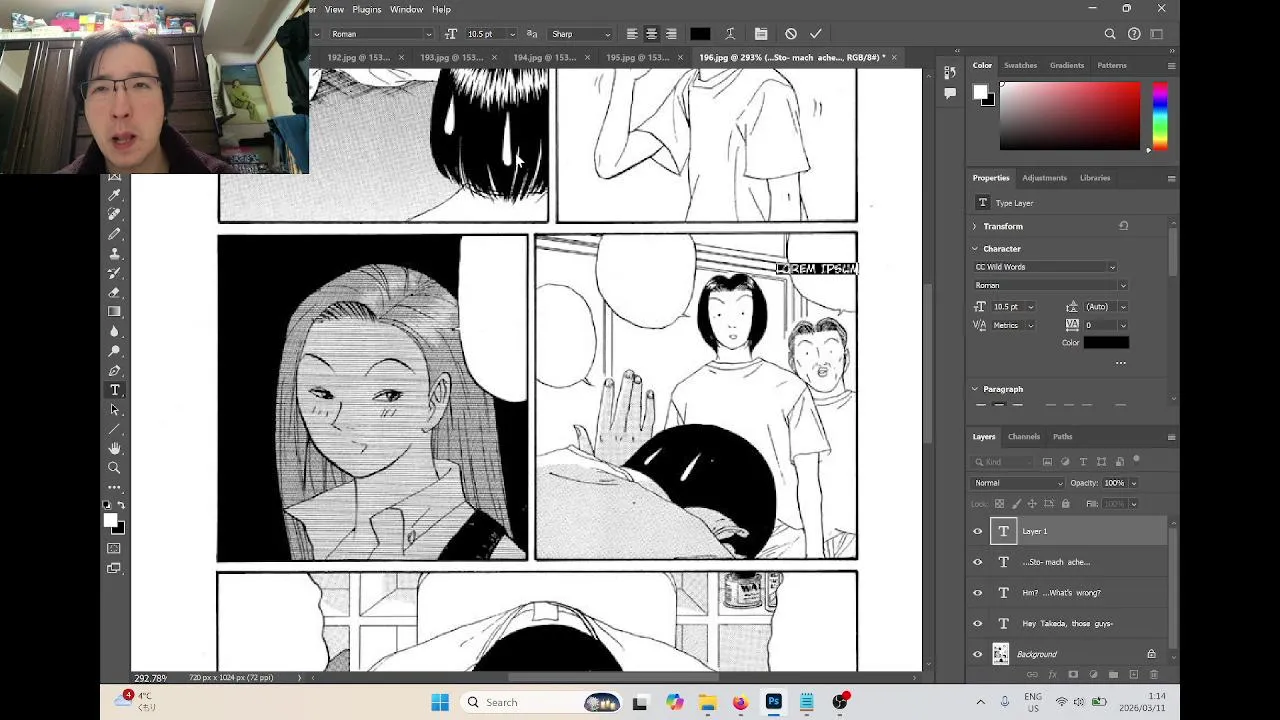The image size is (1280, 720).
Task: Toggle layer filtering on/off switch
Action: 1136,461
